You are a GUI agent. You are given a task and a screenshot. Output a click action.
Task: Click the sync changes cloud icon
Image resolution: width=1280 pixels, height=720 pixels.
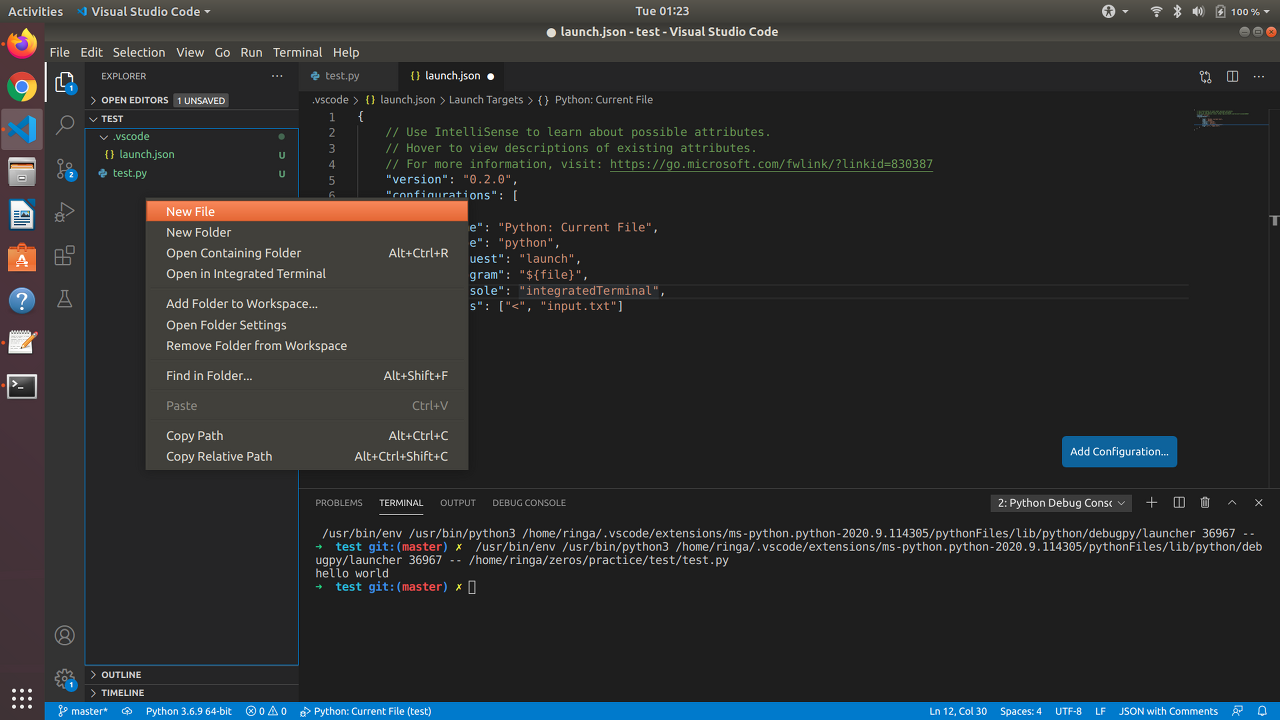click(127, 711)
